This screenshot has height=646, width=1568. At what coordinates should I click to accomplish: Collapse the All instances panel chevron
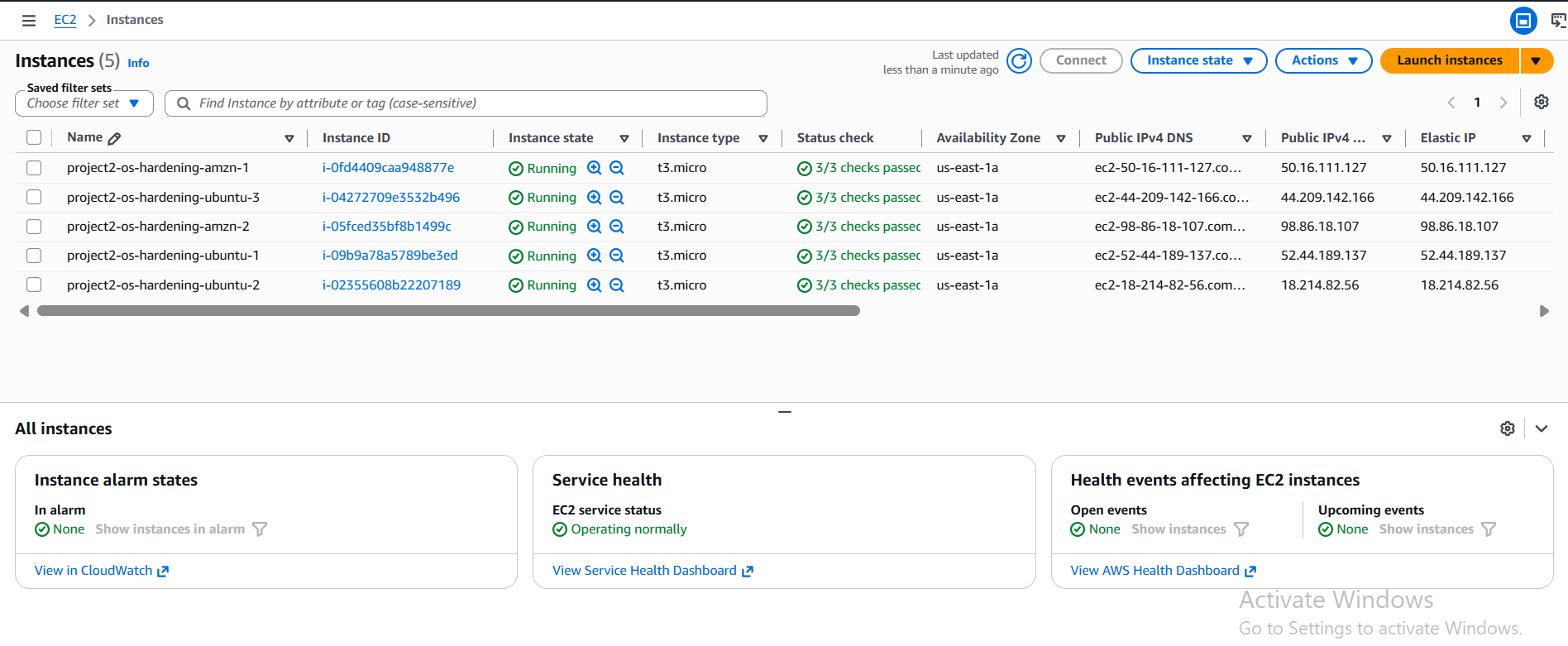[1542, 428]
